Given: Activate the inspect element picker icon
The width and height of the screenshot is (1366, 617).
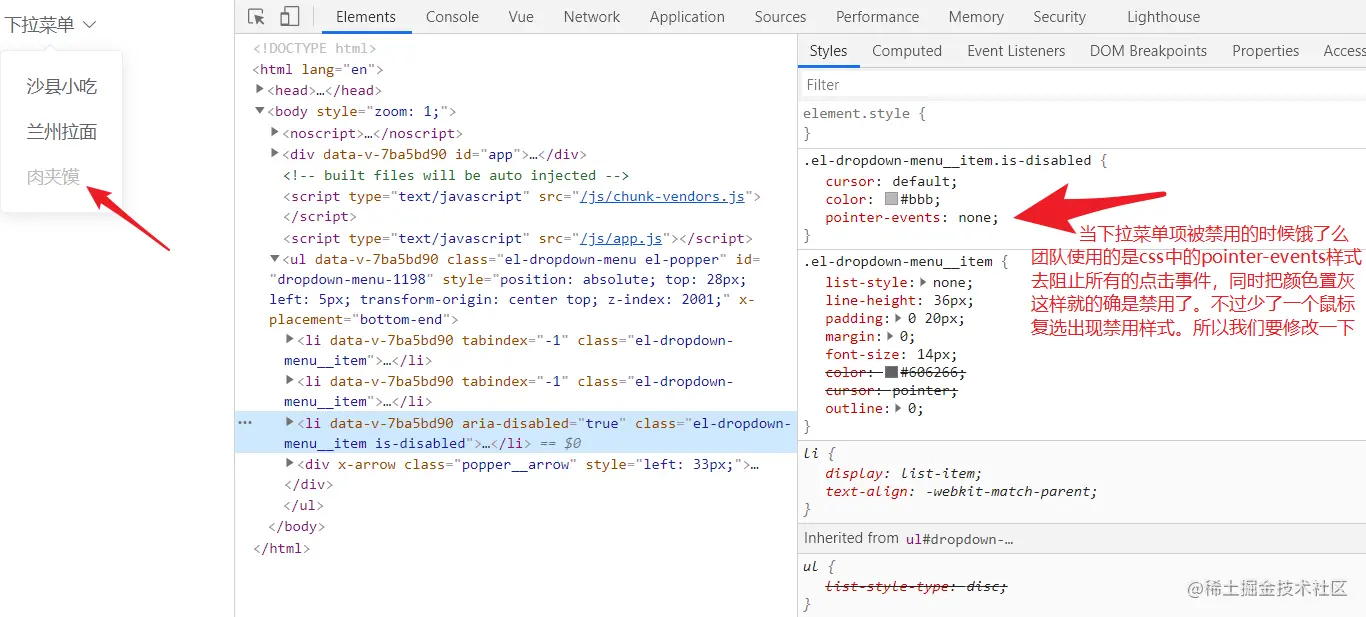Looking at the screenshot, I should coord(257,17).
